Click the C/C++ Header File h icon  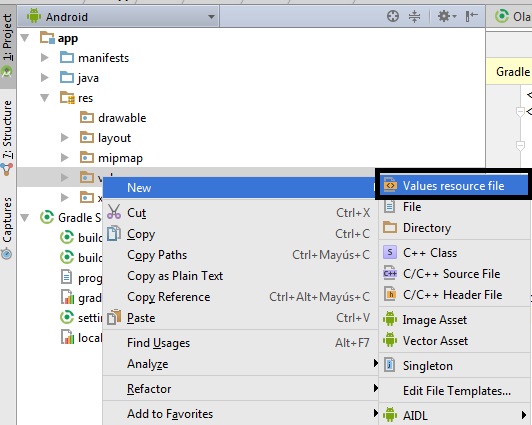(x=390, y=294)
